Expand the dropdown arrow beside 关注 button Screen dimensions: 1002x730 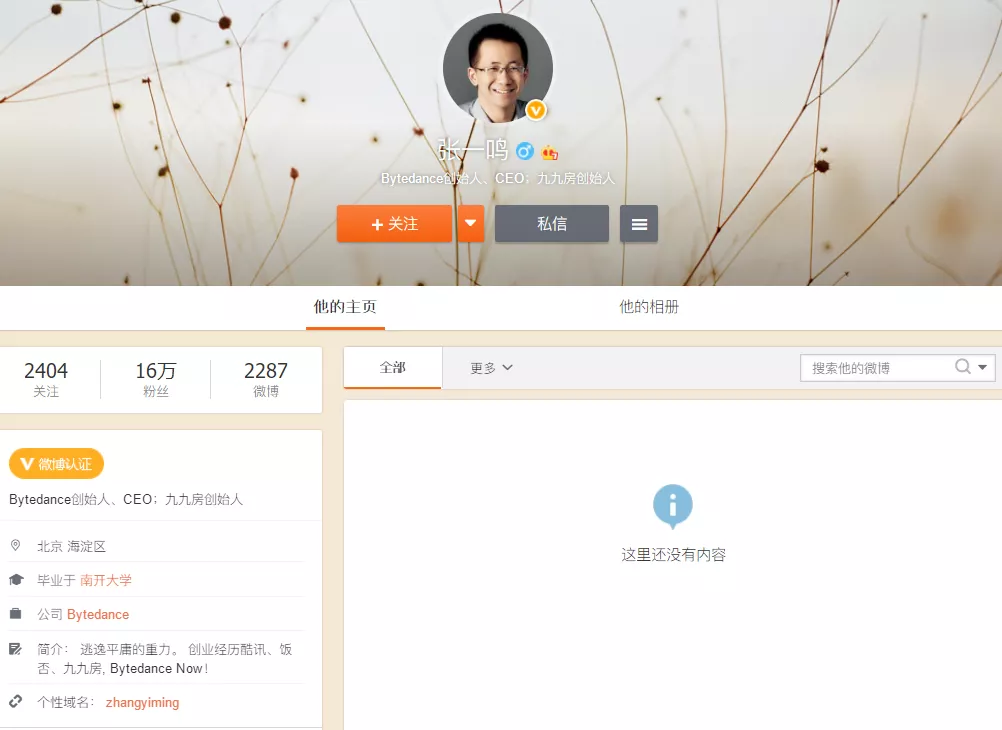(x=471, y=224)
